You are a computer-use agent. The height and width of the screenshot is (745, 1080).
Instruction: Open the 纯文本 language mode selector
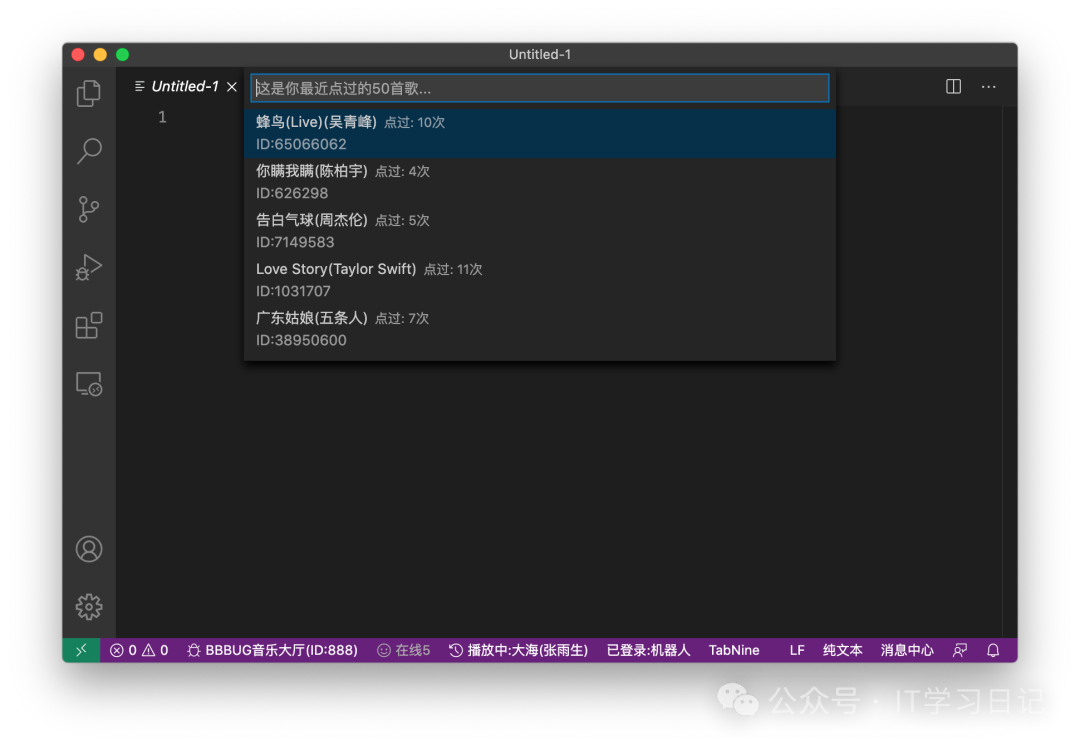point(842,650)
